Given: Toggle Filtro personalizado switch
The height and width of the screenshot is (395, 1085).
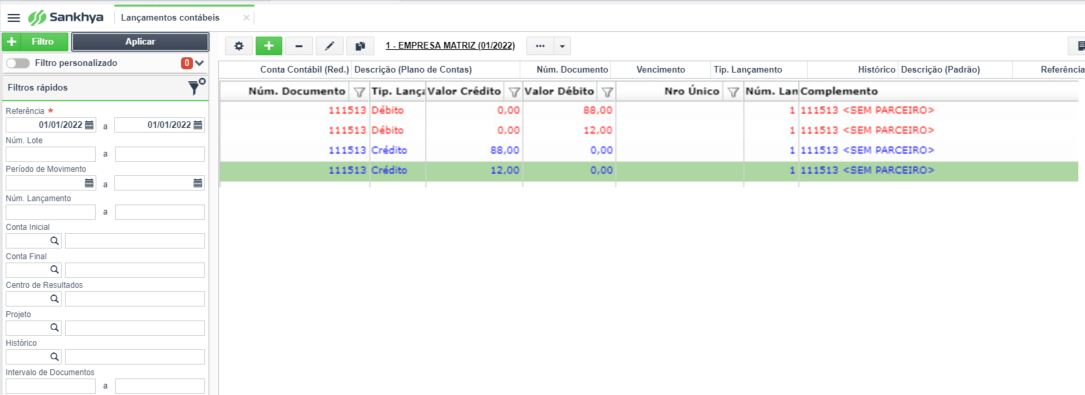Looking at the screenshot, I should (18, 63).
